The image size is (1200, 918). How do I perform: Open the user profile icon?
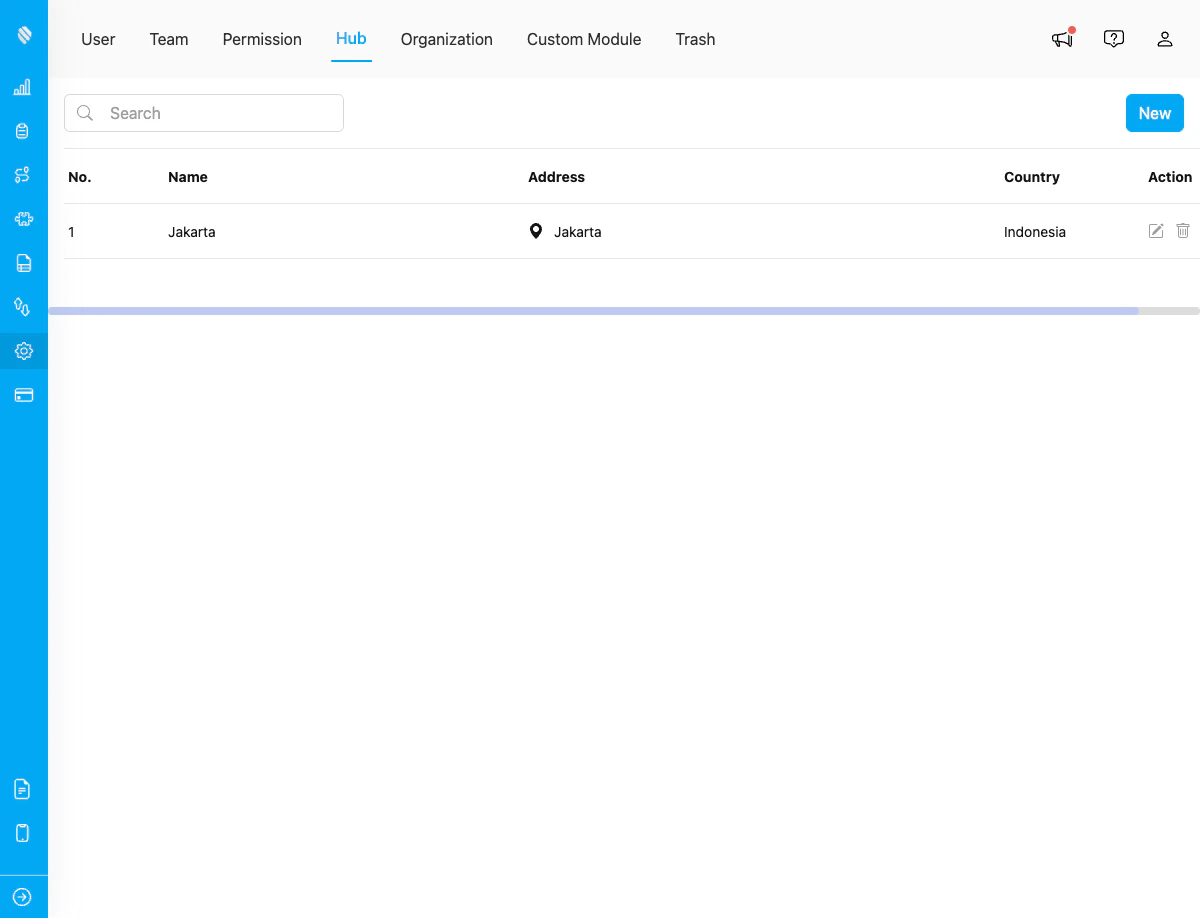point(1165,39)
